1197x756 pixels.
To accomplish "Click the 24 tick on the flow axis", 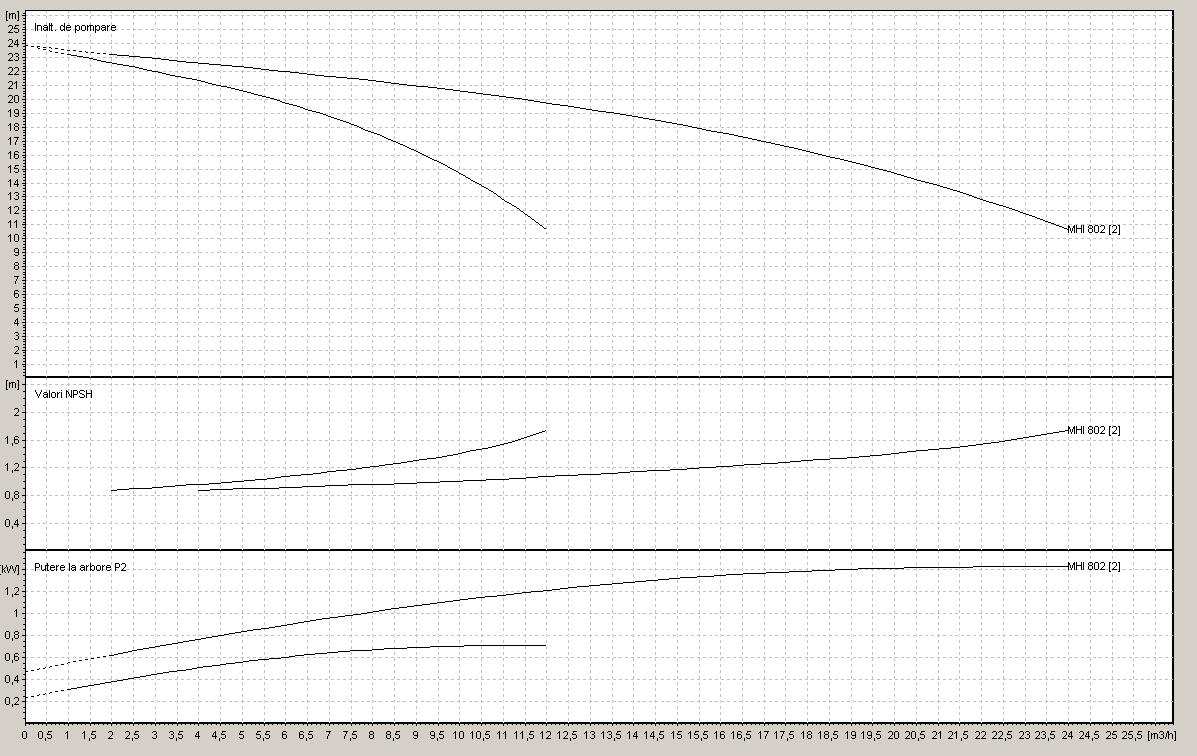I will pyautogui.click(x=1067, y=735).
